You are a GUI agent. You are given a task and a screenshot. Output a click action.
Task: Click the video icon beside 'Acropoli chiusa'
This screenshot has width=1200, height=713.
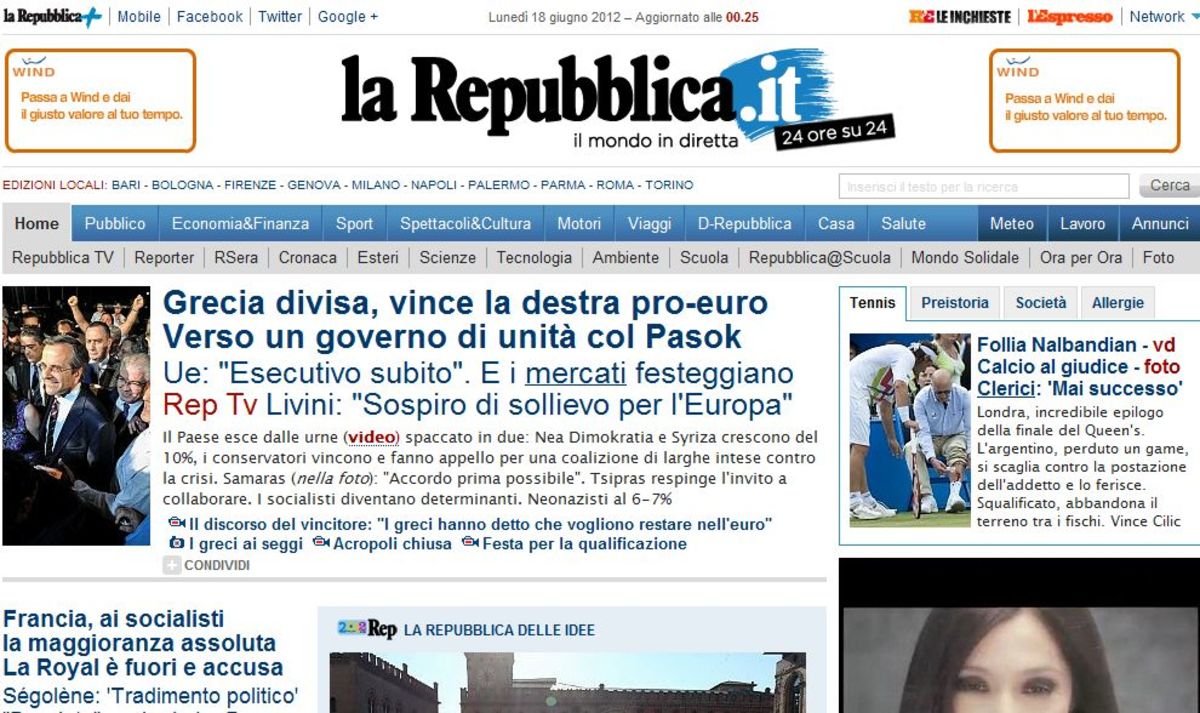click(321, 544)
